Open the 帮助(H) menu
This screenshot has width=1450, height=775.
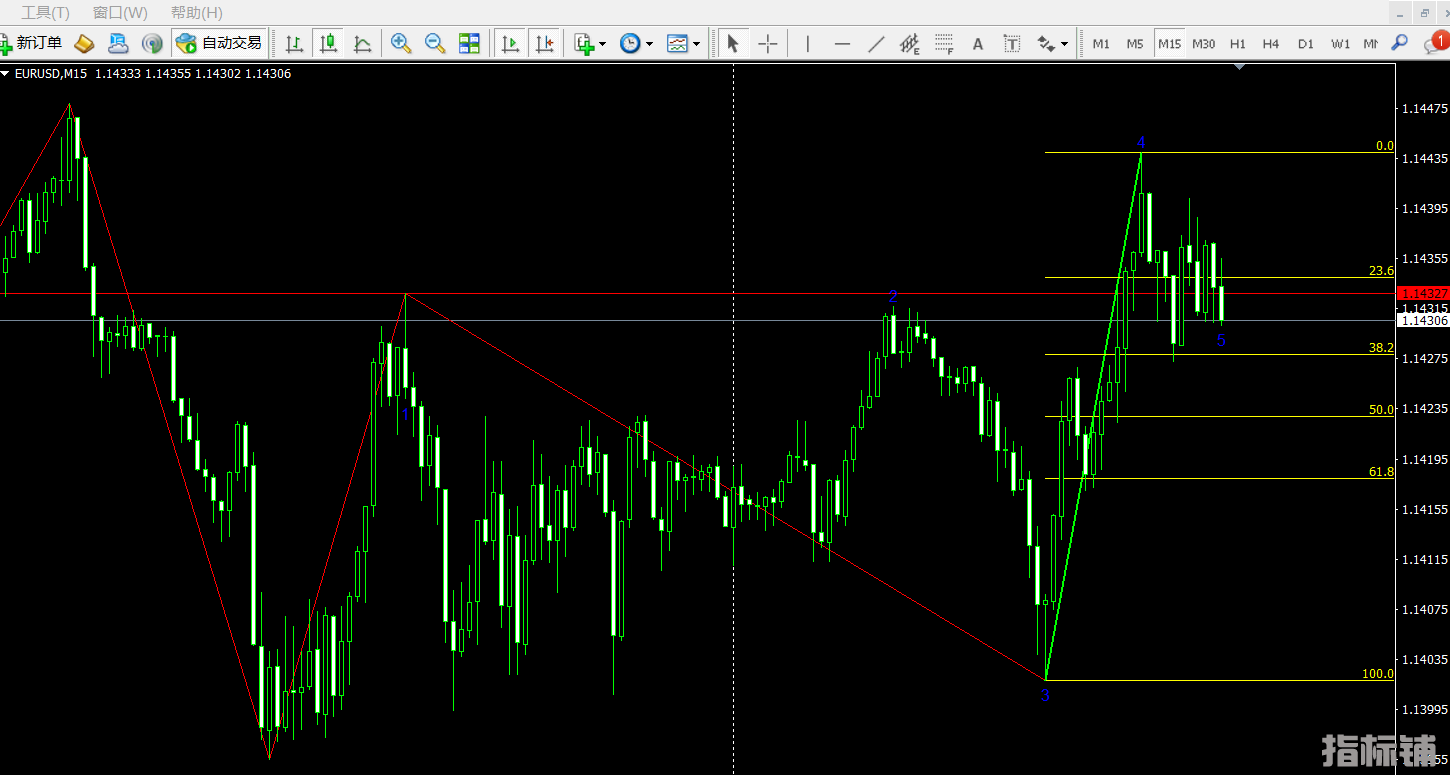coord(196,12)
